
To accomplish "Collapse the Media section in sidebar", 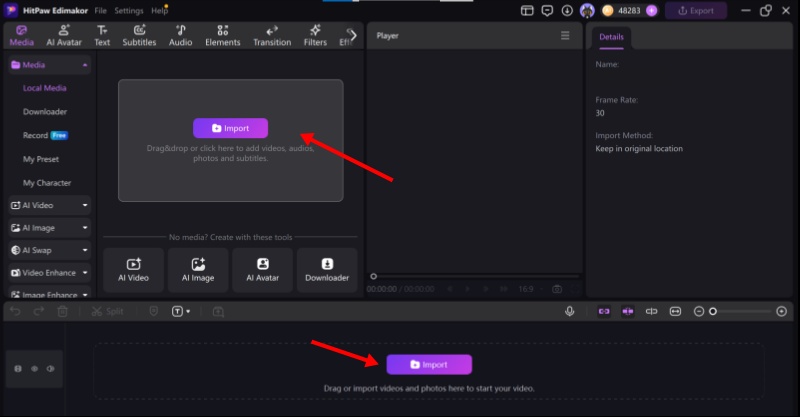I will tap(85, 65).
